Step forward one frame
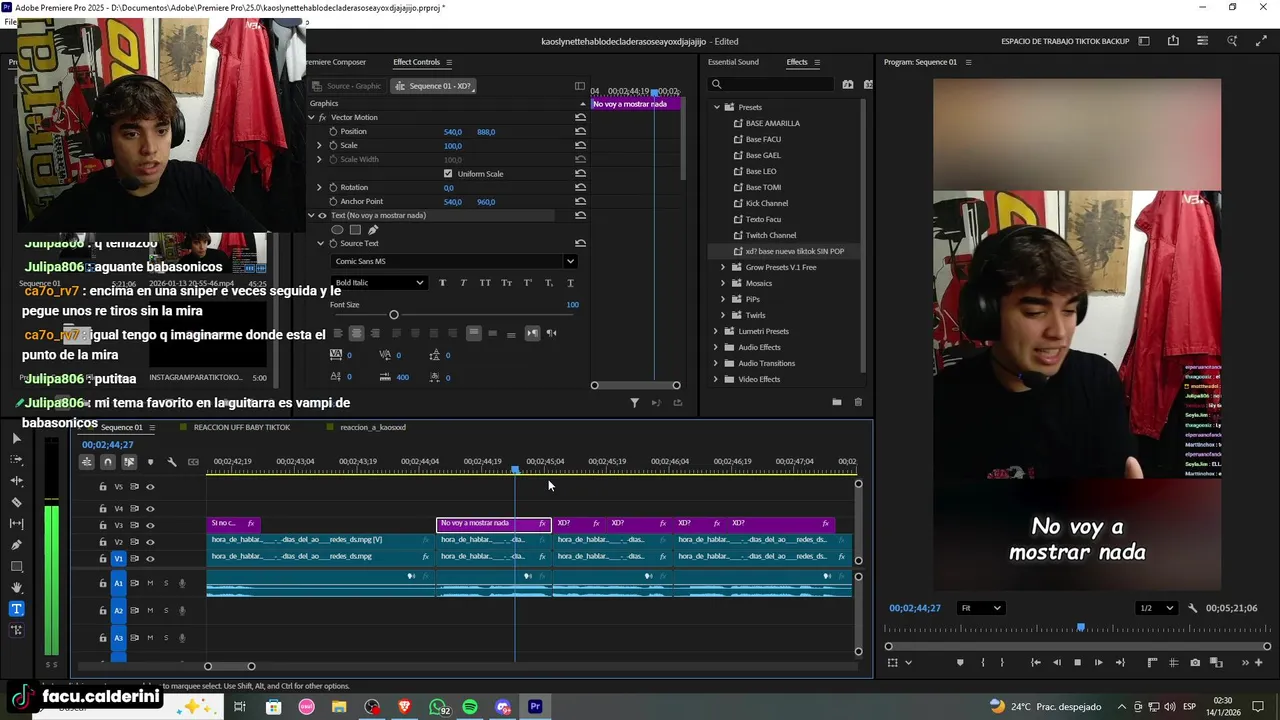This screenshot has width=1280, height=720. point(1098,662)
